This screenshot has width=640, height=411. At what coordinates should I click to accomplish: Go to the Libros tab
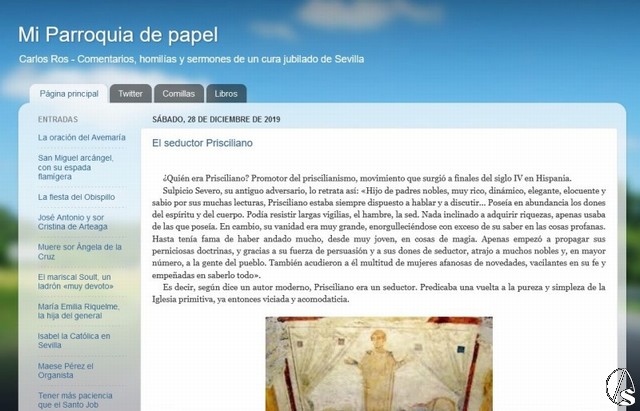[x=226, y=93]
